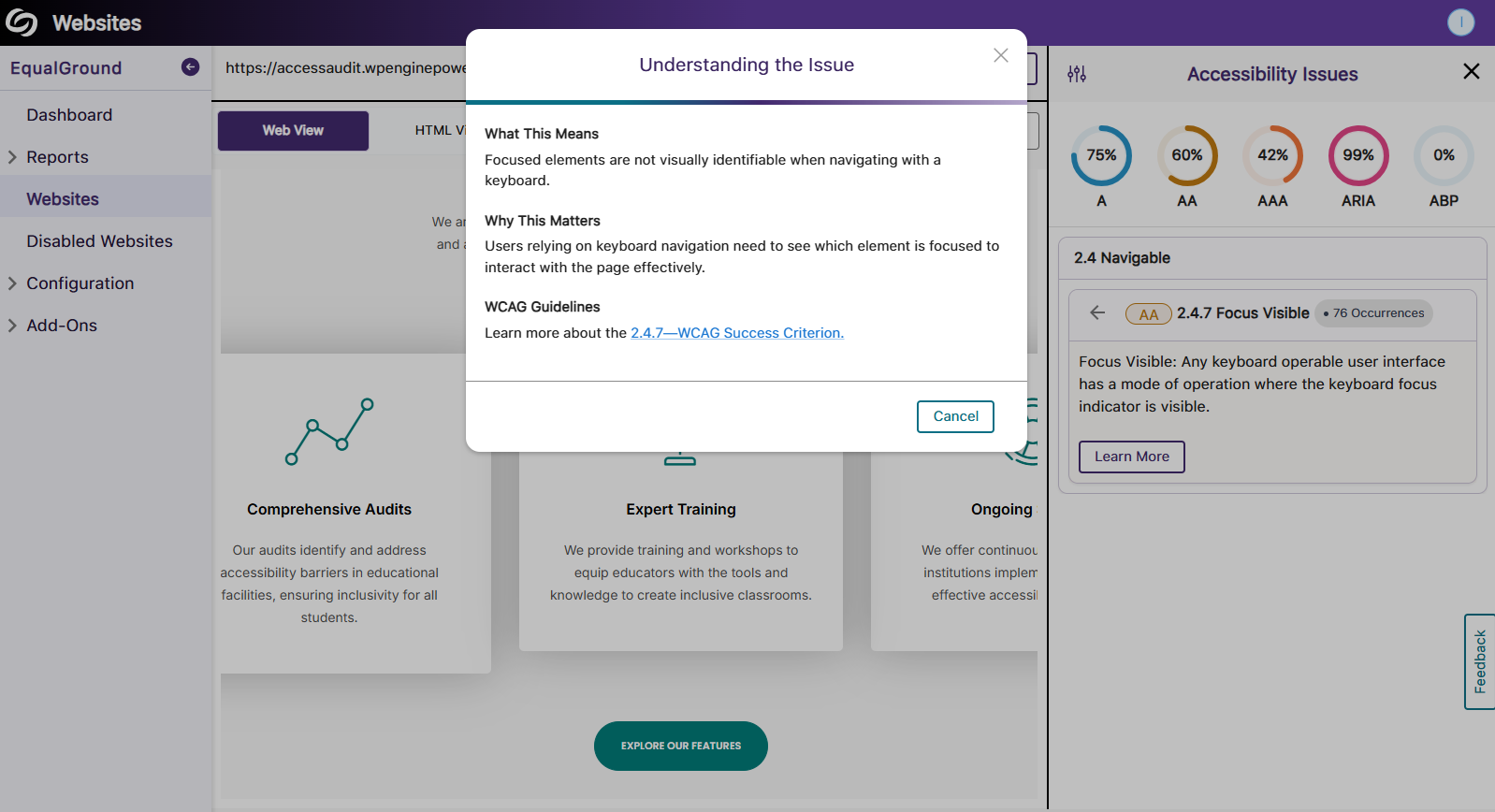The image size is (1495, 812).
Task: Select the 99% ARIA progress ring
Action: click(x=1357, y=155)
